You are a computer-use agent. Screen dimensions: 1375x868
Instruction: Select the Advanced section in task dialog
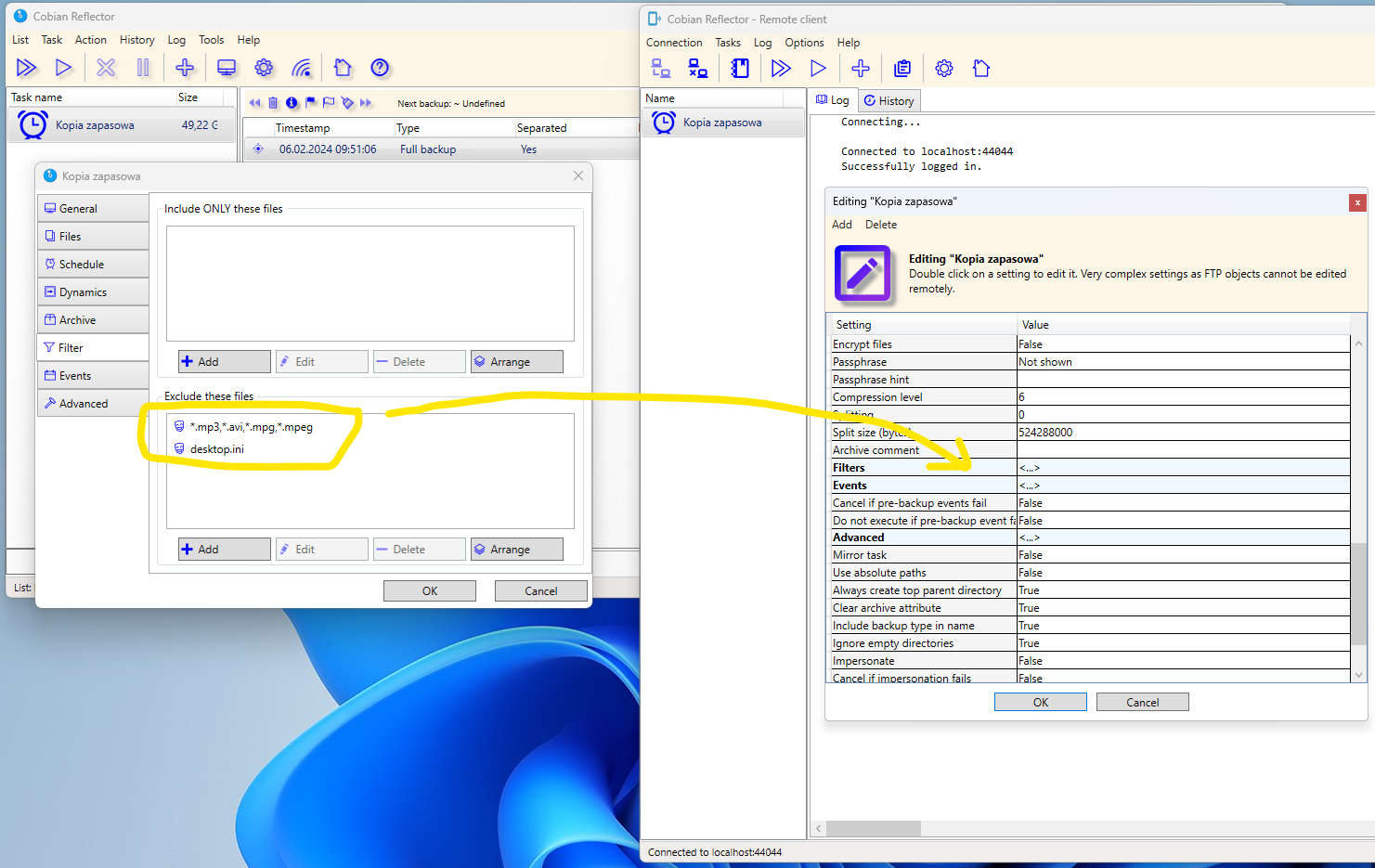coord(93,404)
